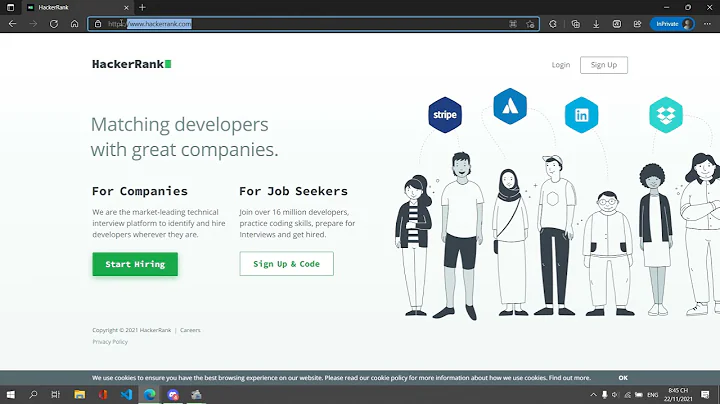Viewport: 720px width, 404px height.
Task: Click the Dropbox hexagon logo
Action: (666, 115)
